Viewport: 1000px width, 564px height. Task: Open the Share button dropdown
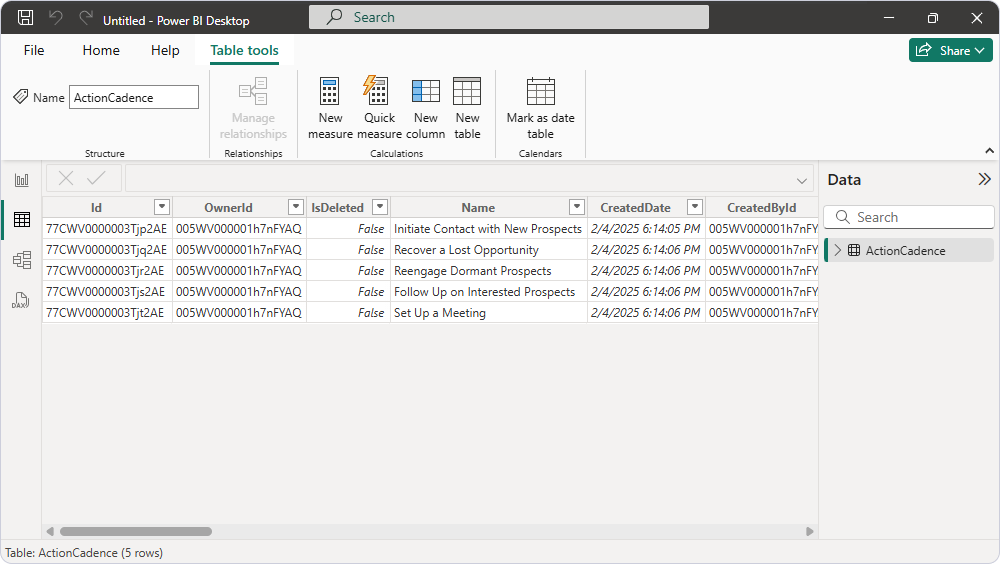tap(951, 50)
